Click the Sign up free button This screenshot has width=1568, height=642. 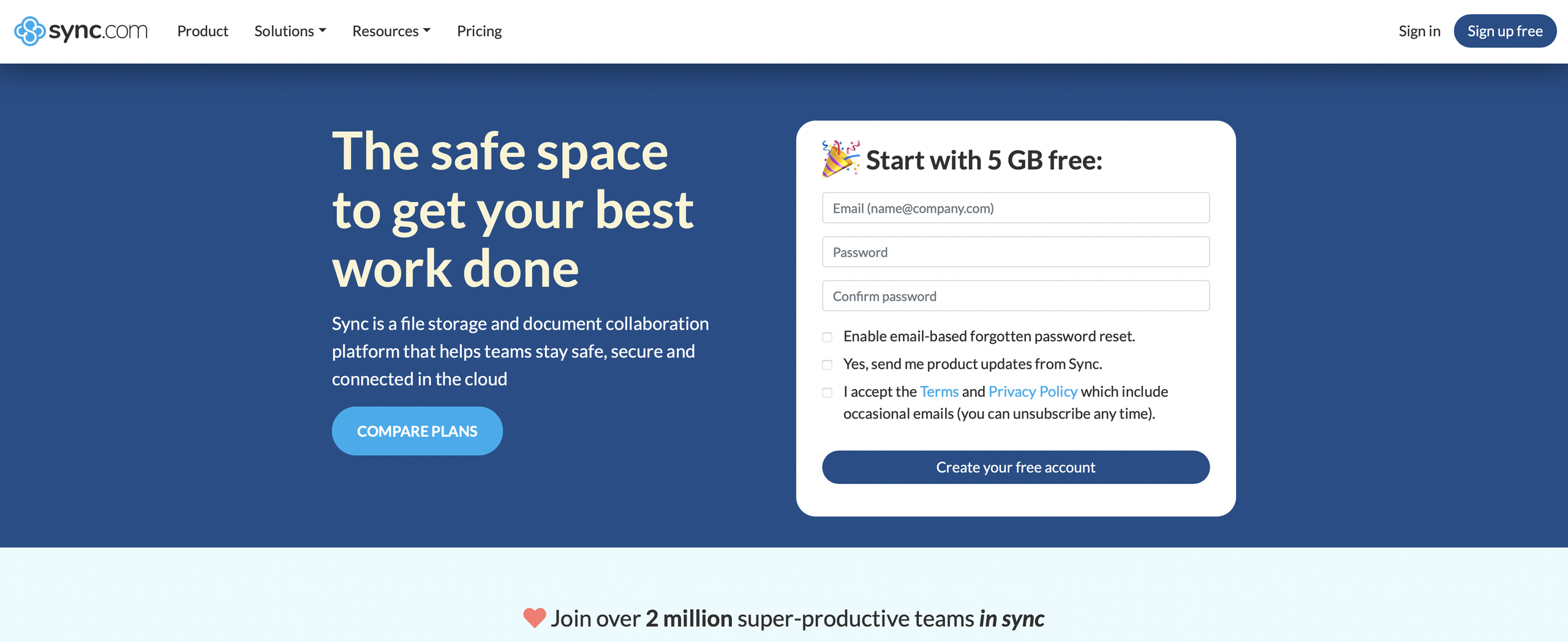pos(1505,31)
